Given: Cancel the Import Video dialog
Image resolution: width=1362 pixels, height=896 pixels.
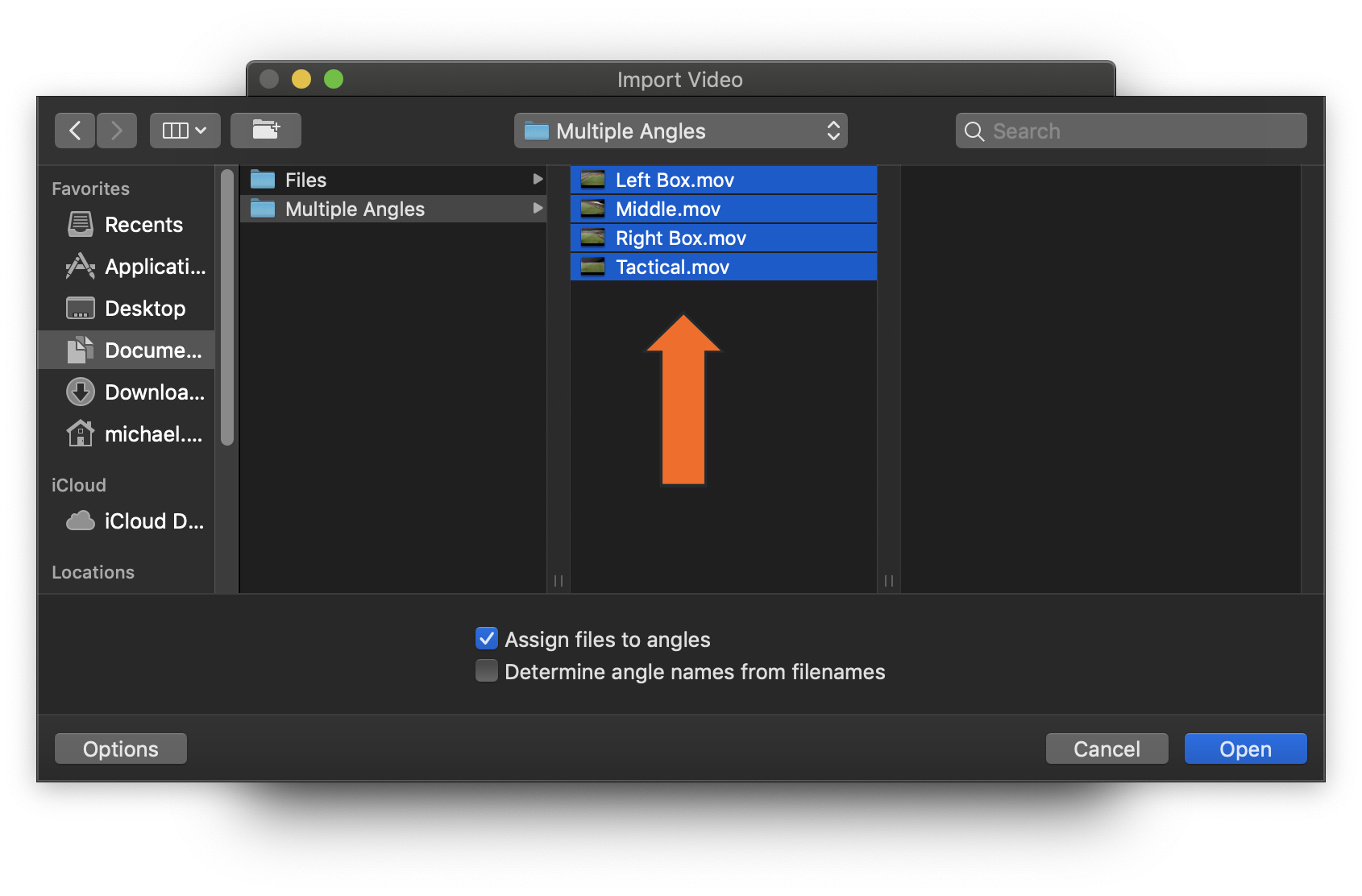Looking at the screenshot, I should [x=1106, y=749].
